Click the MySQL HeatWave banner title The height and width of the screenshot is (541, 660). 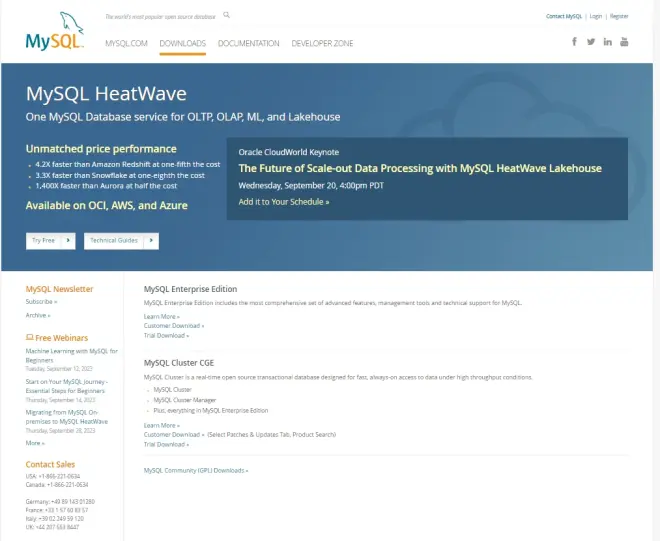(x=106, y=93)
